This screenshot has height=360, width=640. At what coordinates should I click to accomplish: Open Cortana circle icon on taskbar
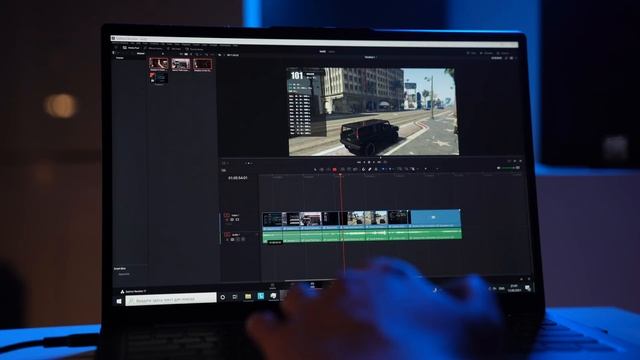[x=222, y=297]
